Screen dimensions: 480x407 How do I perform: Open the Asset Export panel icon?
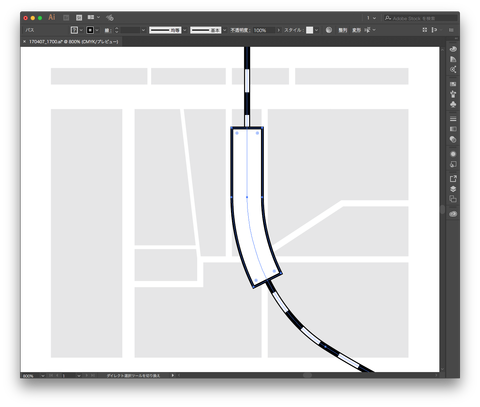tap(453, 179)
